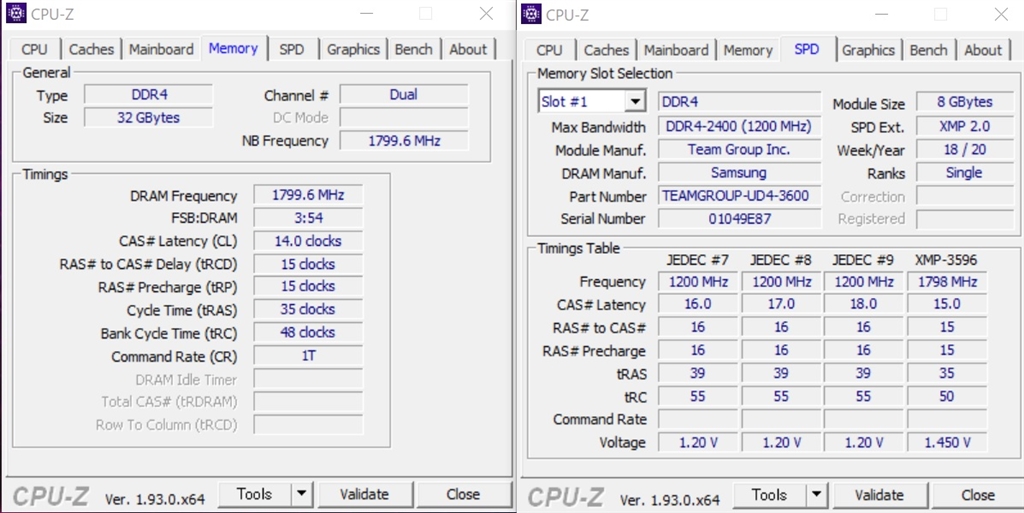Open Mainboard tab in right window
Viewport: 1024px width, 513px height.
pyautogui.click(x=676, y=50)
